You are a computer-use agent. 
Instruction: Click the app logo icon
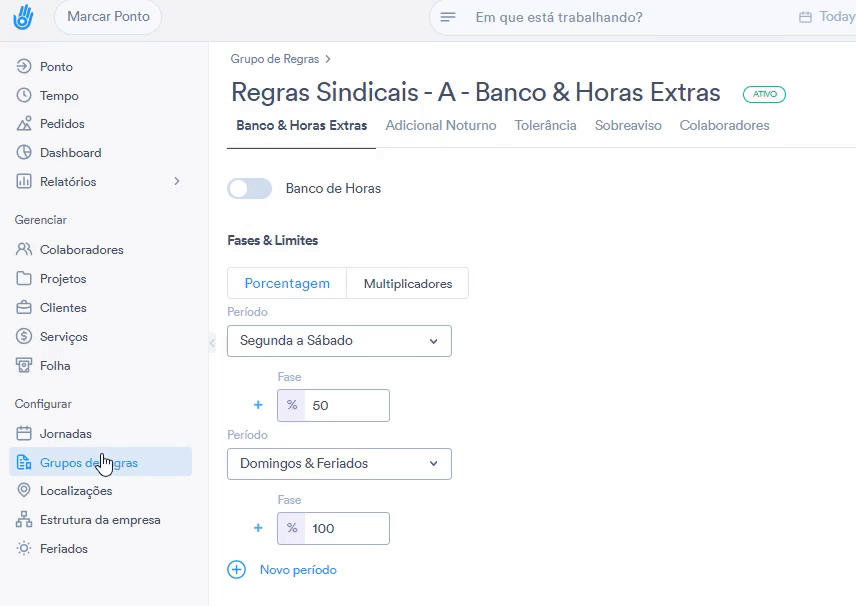23,17
